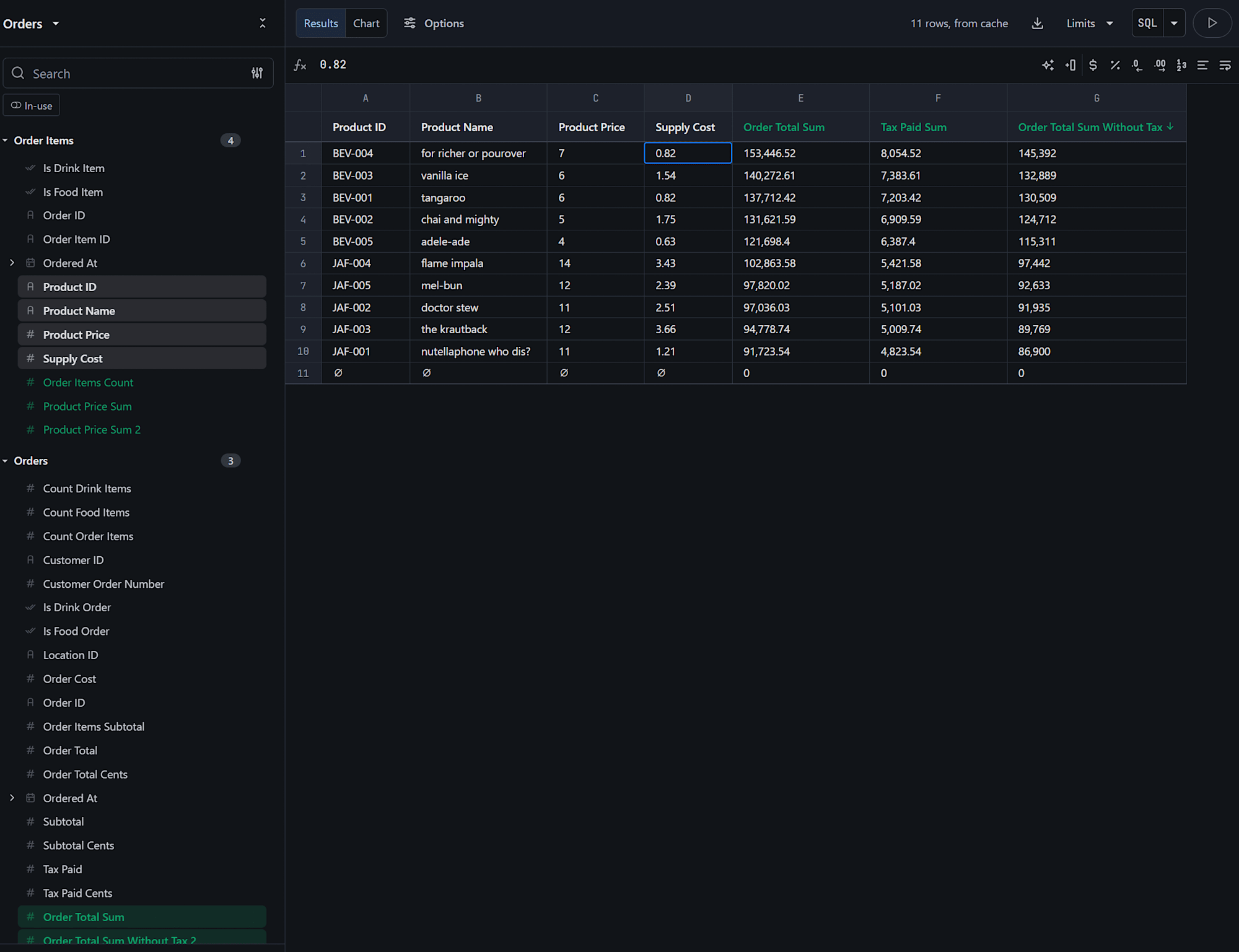The height and width of the screenshot is (952, 1239).
Task: Expand Ordered At under Orders
Action: pos(12,798)
